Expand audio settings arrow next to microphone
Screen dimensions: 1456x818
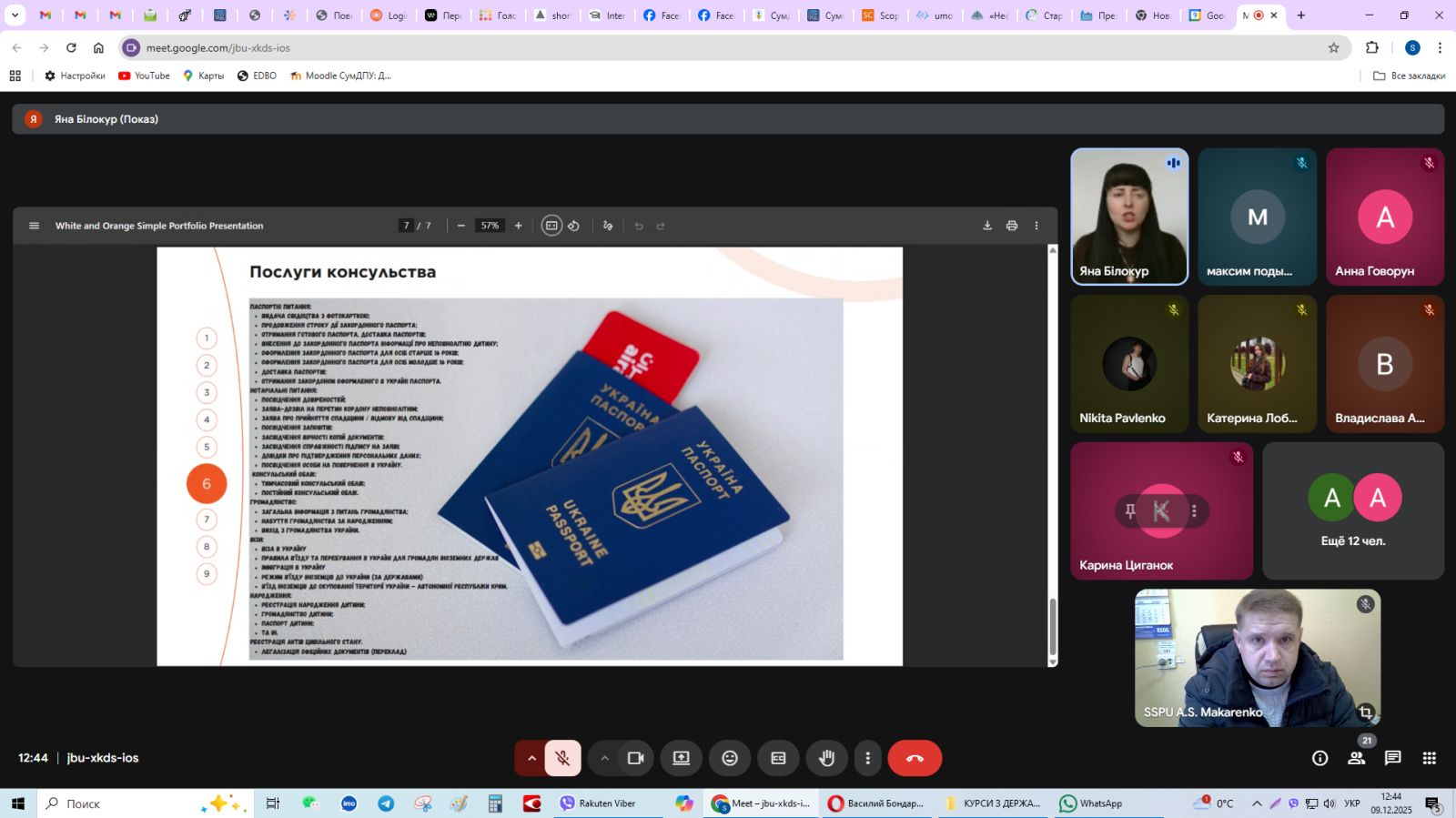(x=531, y=758)
